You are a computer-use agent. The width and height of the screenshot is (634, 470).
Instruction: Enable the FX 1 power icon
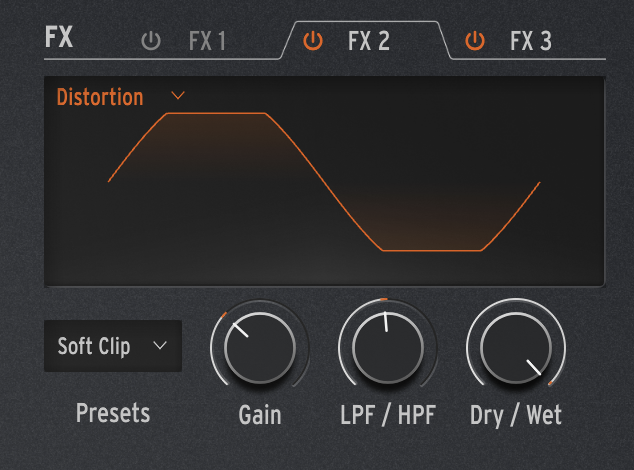coord(151,41)
